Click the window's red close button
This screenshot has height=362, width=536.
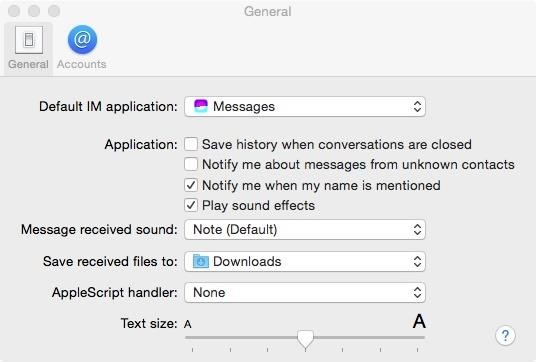[14, 11]
